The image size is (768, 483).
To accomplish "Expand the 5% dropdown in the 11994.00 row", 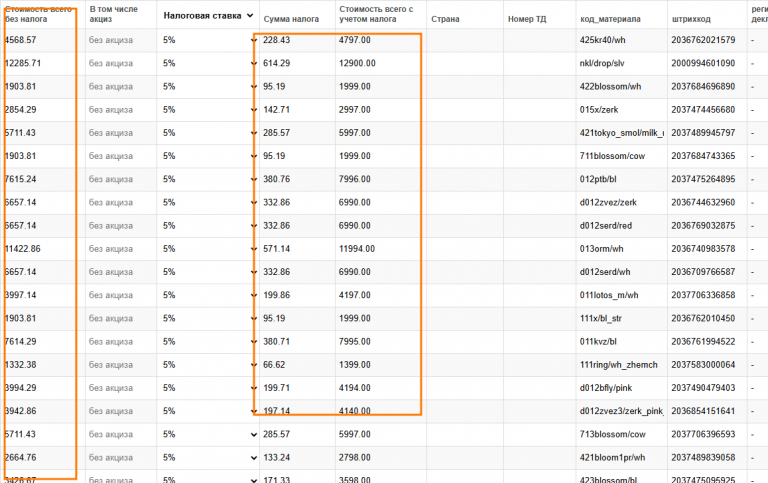I will coord(253,248).
